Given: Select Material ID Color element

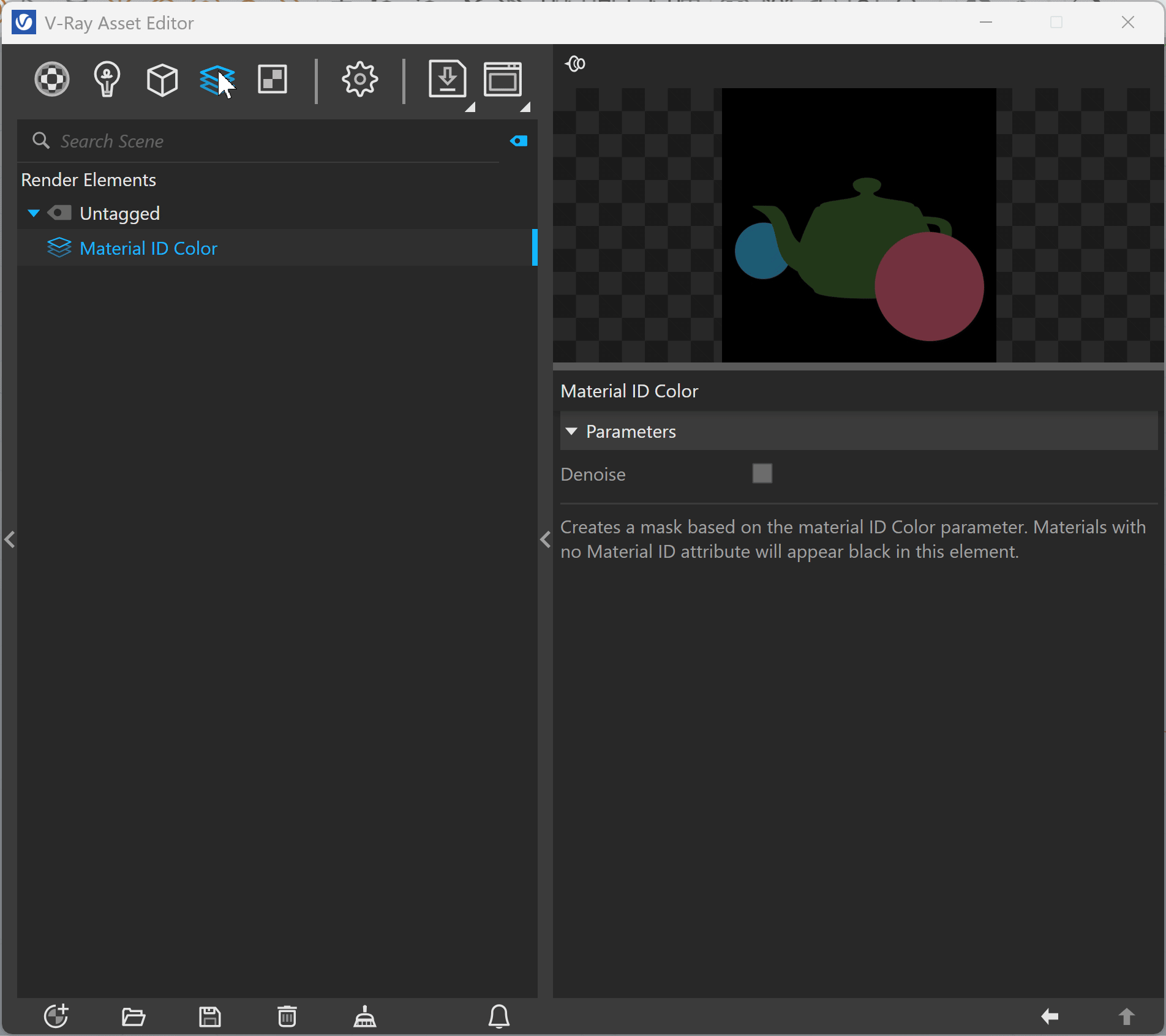Looking at the screenshot, I should click(277, 248).
